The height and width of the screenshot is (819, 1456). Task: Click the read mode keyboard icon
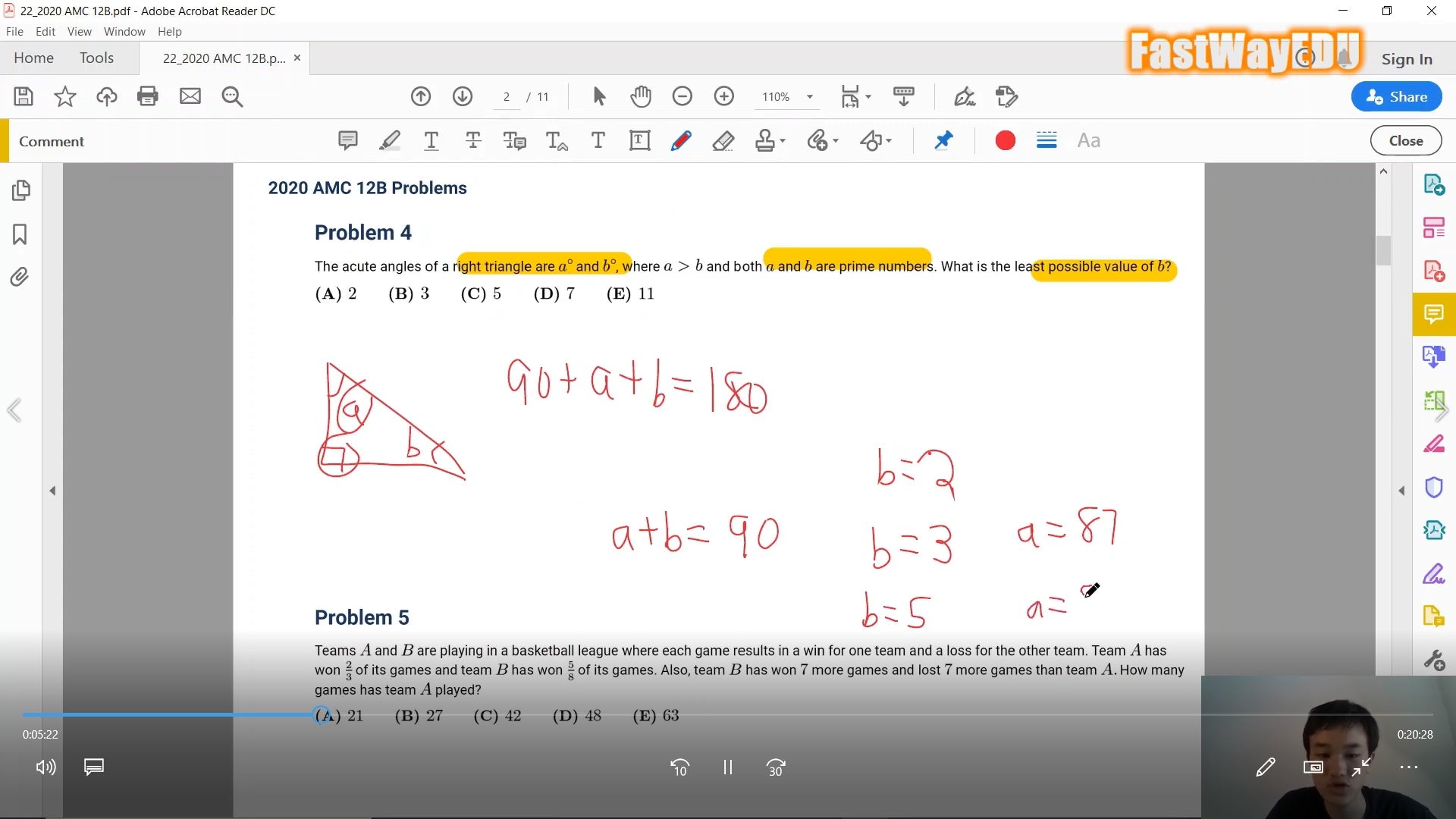tap(903, 96)
